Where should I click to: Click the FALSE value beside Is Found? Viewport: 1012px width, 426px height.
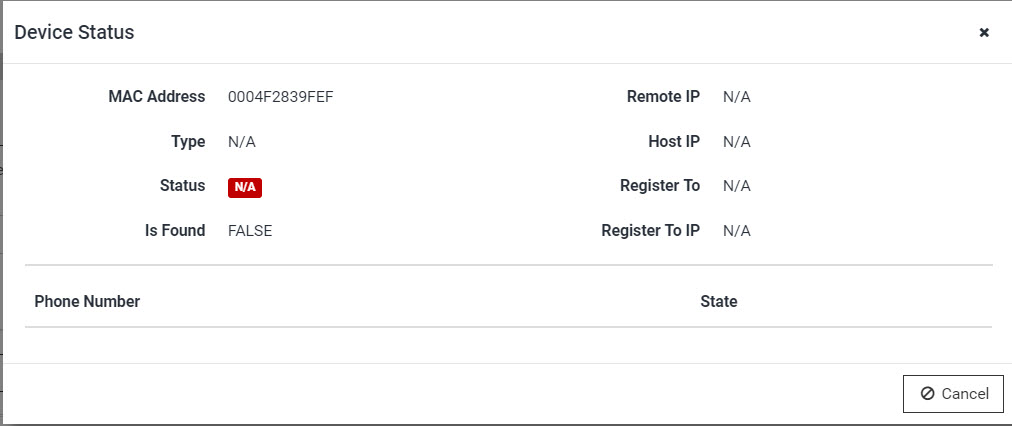coord(250,231)
